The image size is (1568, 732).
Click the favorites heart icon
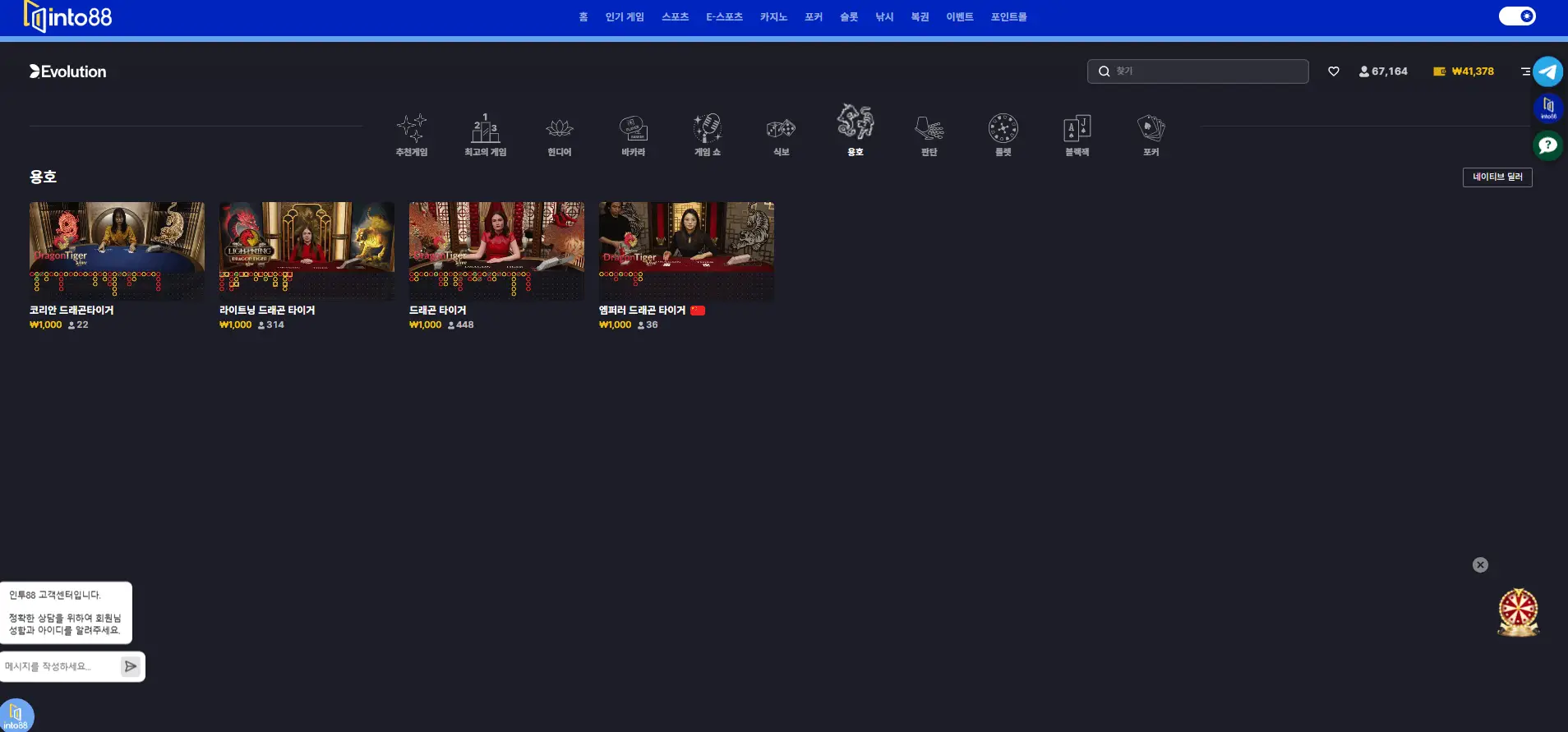(1334, 71)
